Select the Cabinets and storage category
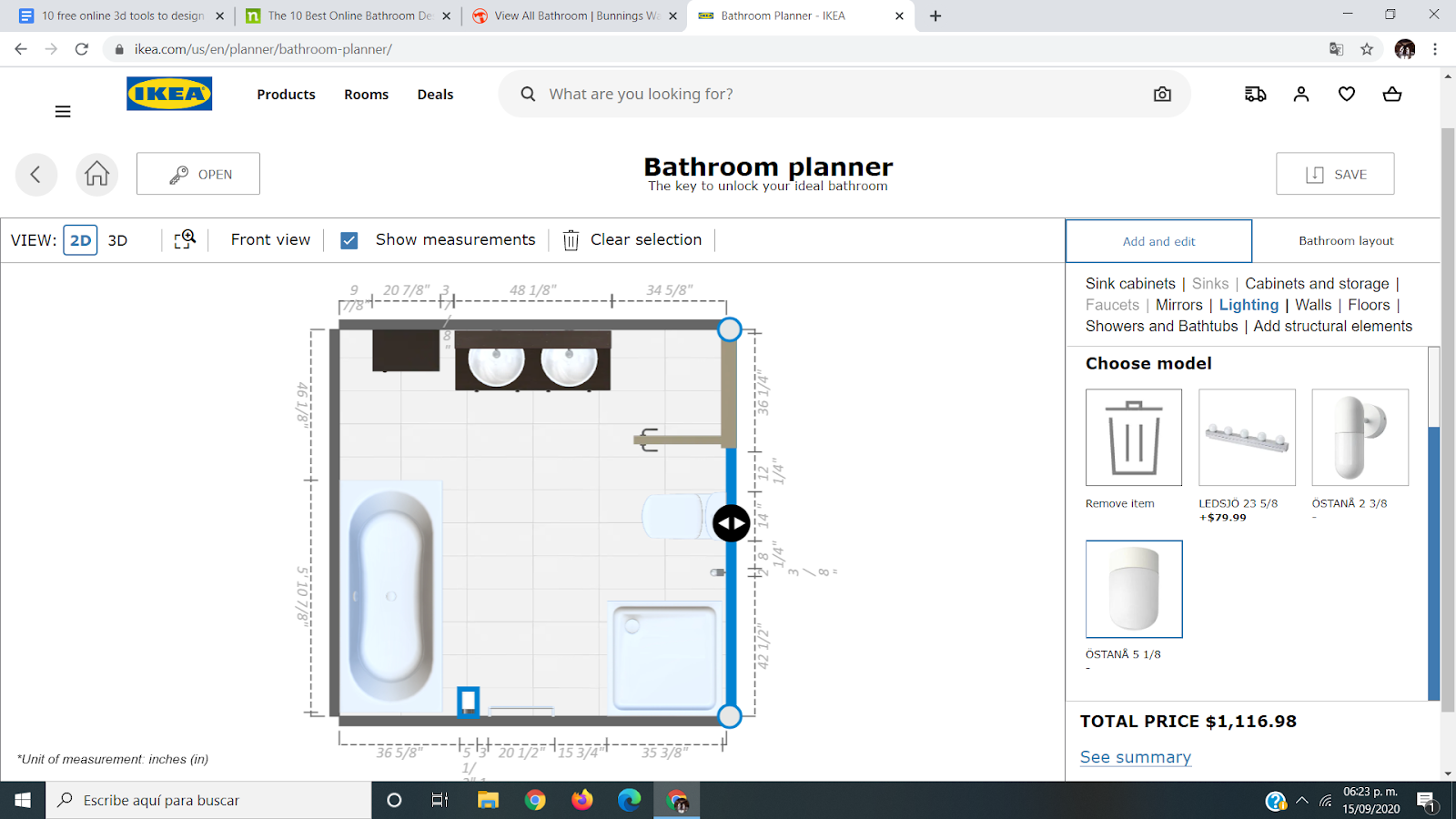 (x=1317, y=284)
